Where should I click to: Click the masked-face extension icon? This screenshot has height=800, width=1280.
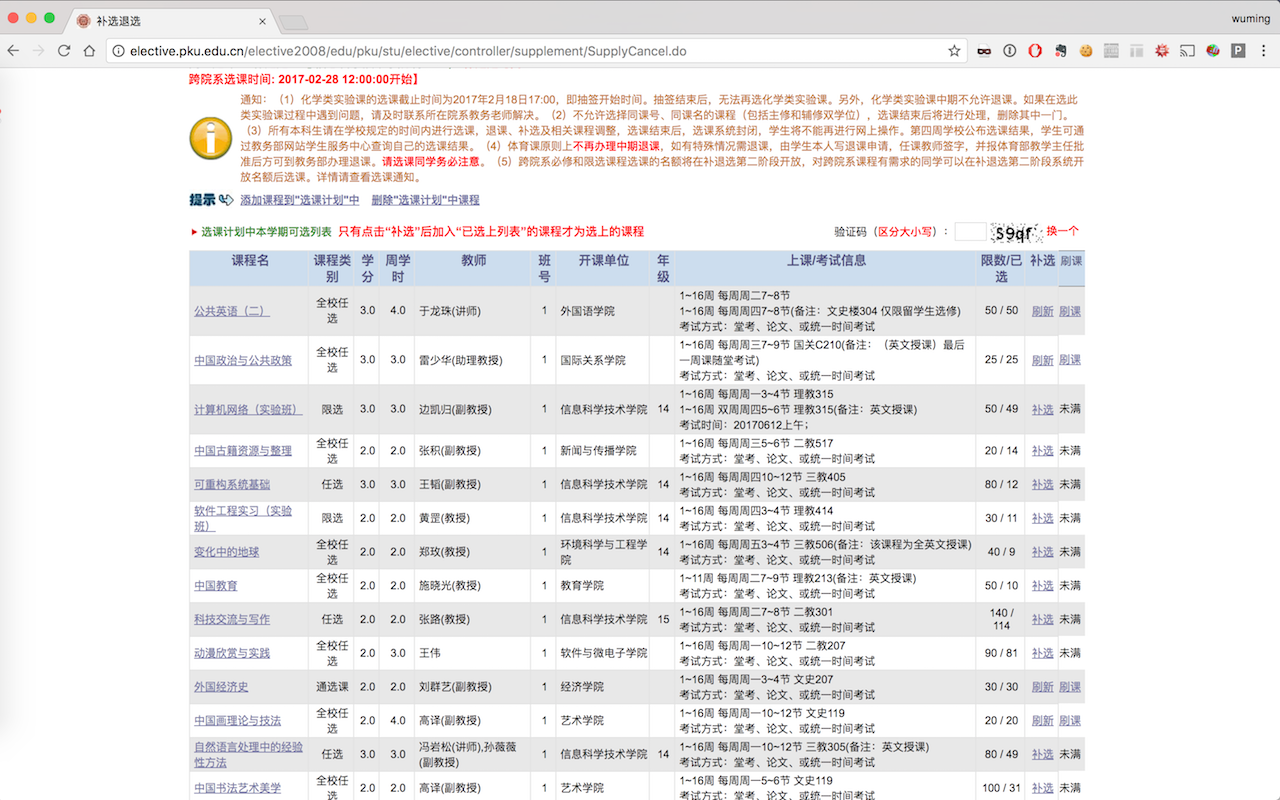(984, 51)
